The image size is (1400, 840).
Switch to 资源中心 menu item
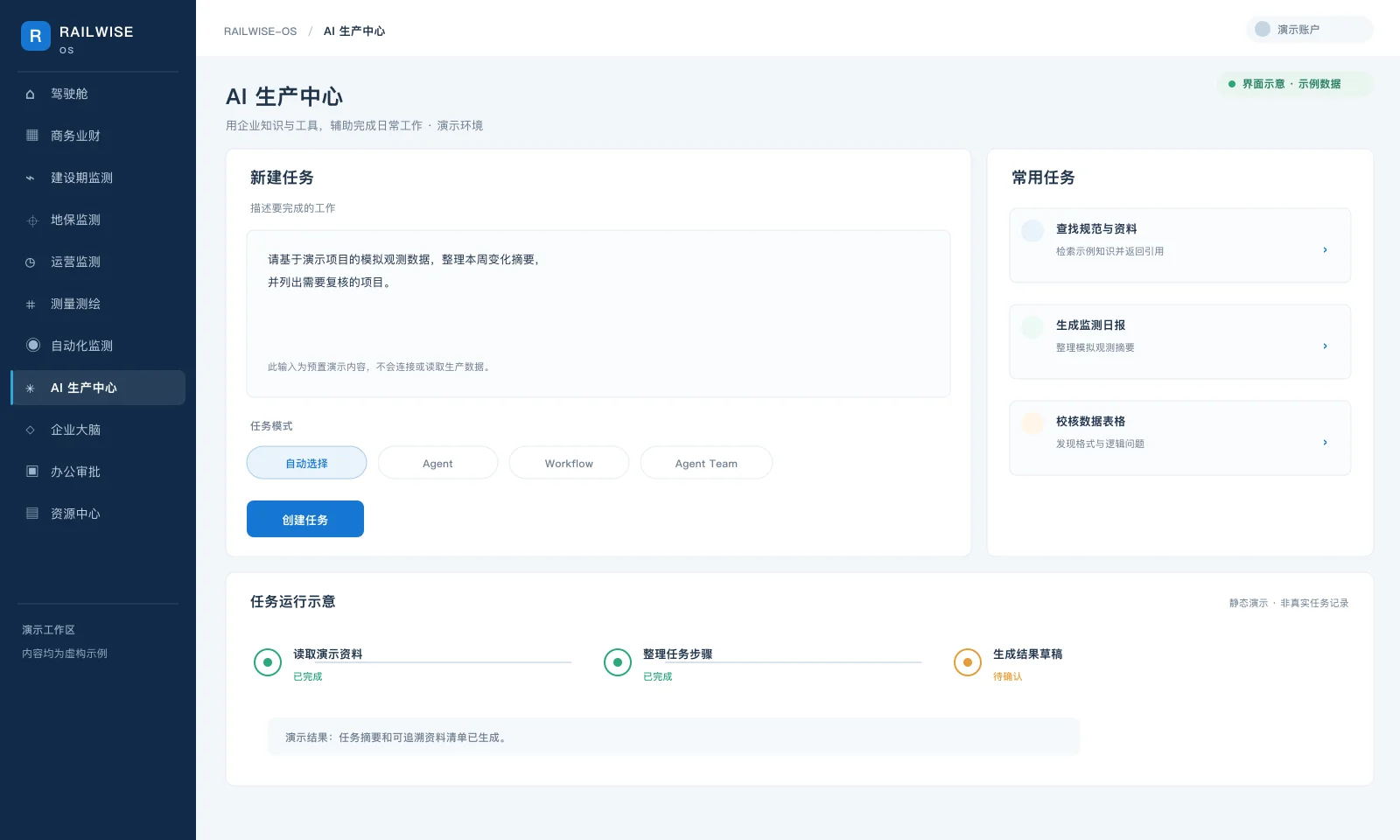point(98,514)
